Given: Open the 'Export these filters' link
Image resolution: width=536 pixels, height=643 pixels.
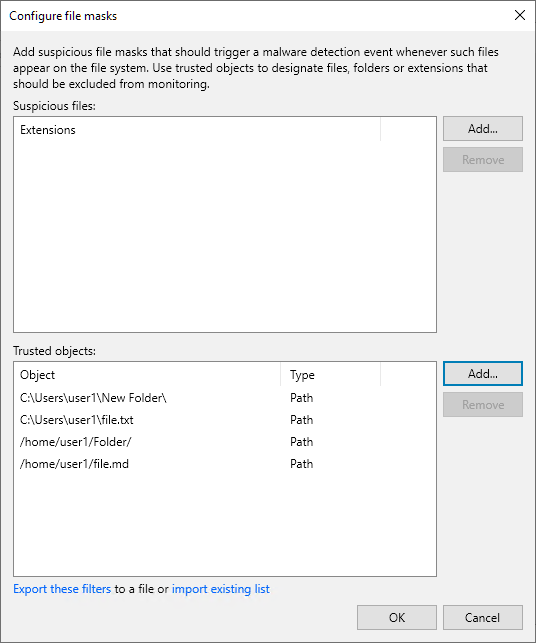Looking at the screenshot, I should tap(62, 589).
